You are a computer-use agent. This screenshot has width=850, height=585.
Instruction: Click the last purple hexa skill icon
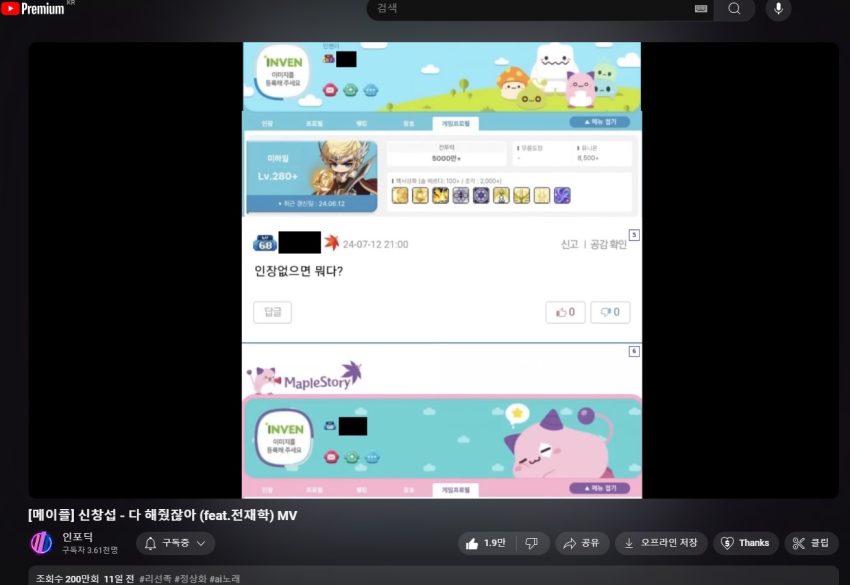pos(562,195)
